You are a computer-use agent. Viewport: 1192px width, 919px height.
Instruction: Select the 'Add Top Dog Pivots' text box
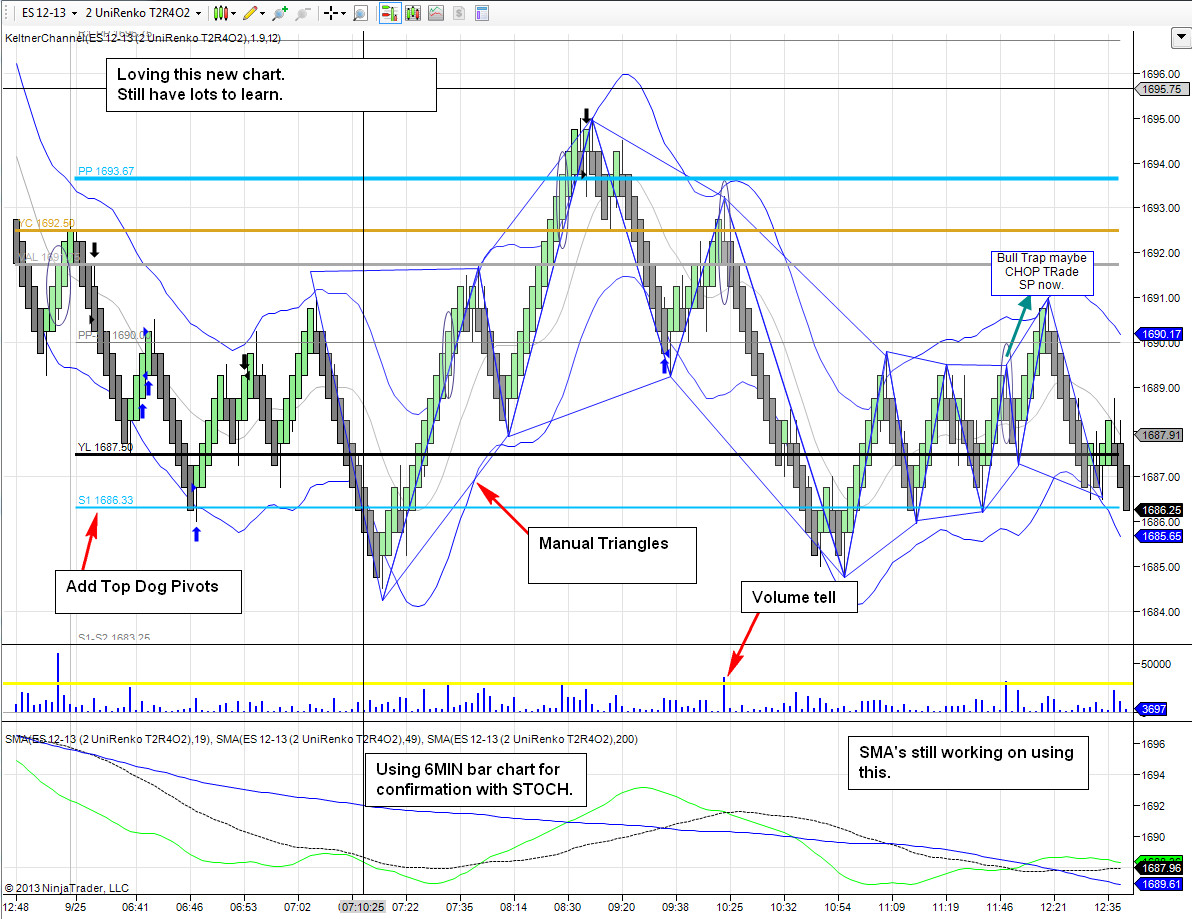click(148, 591)
